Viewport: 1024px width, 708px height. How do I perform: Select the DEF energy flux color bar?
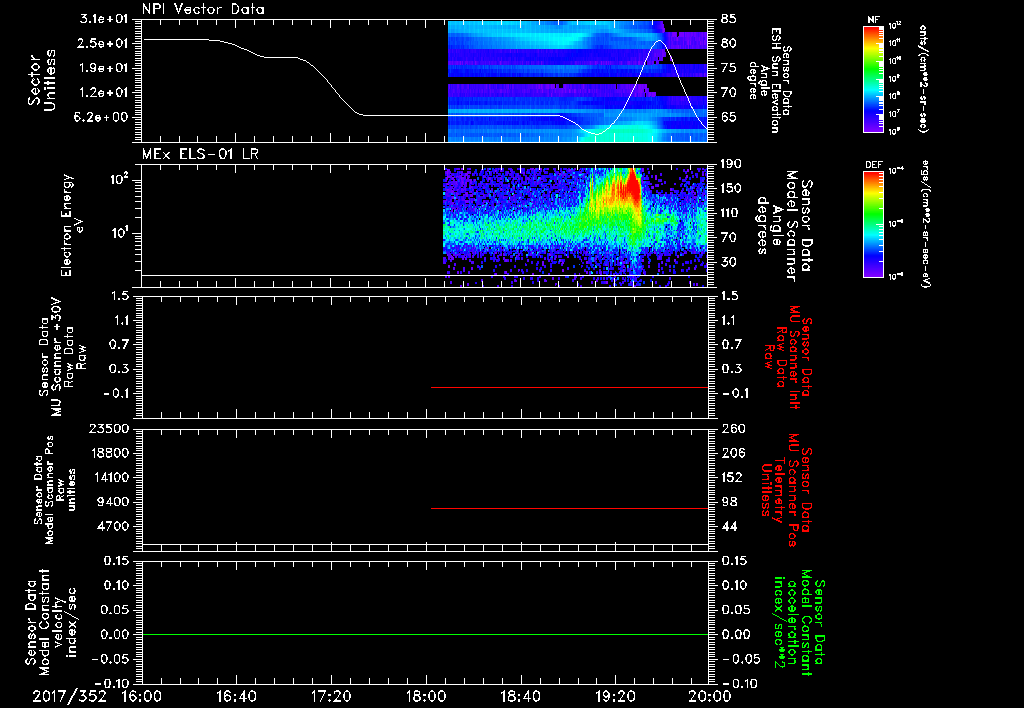coord(873,224)
